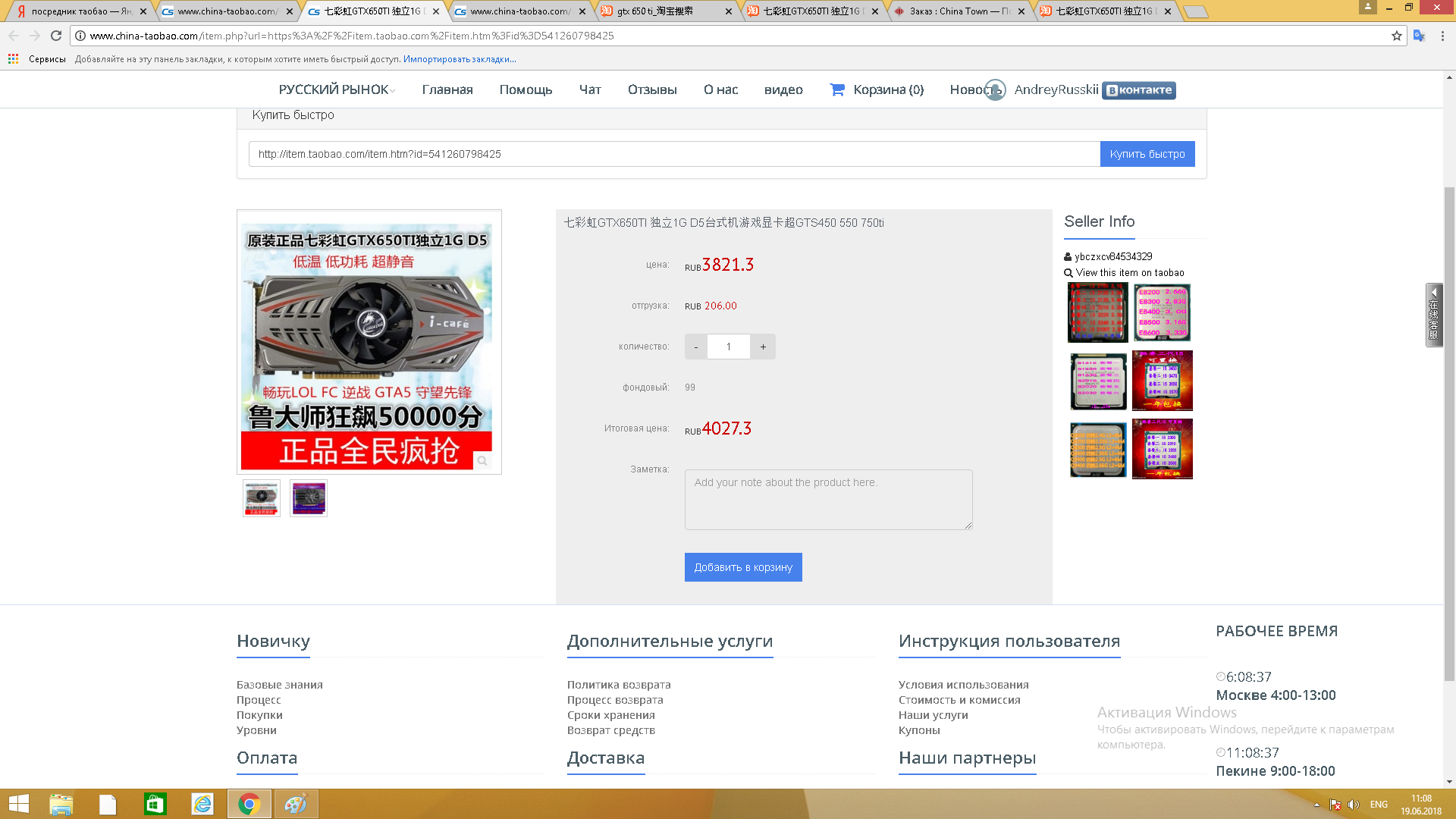The height and width of the screenshot is (819, 1456).
Task: Click the product note textarea
Action: (828, 500)
